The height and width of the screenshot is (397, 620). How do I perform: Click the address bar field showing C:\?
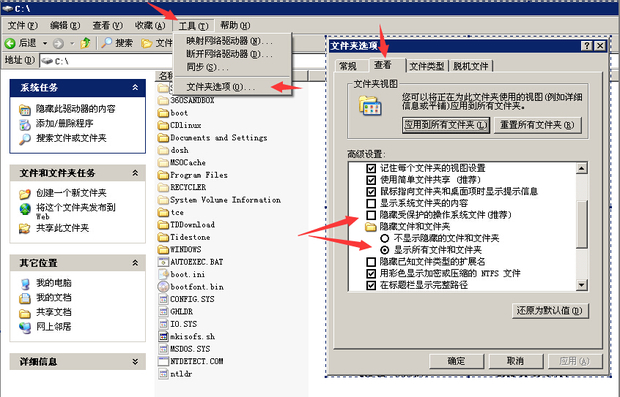tap(107, 61)
